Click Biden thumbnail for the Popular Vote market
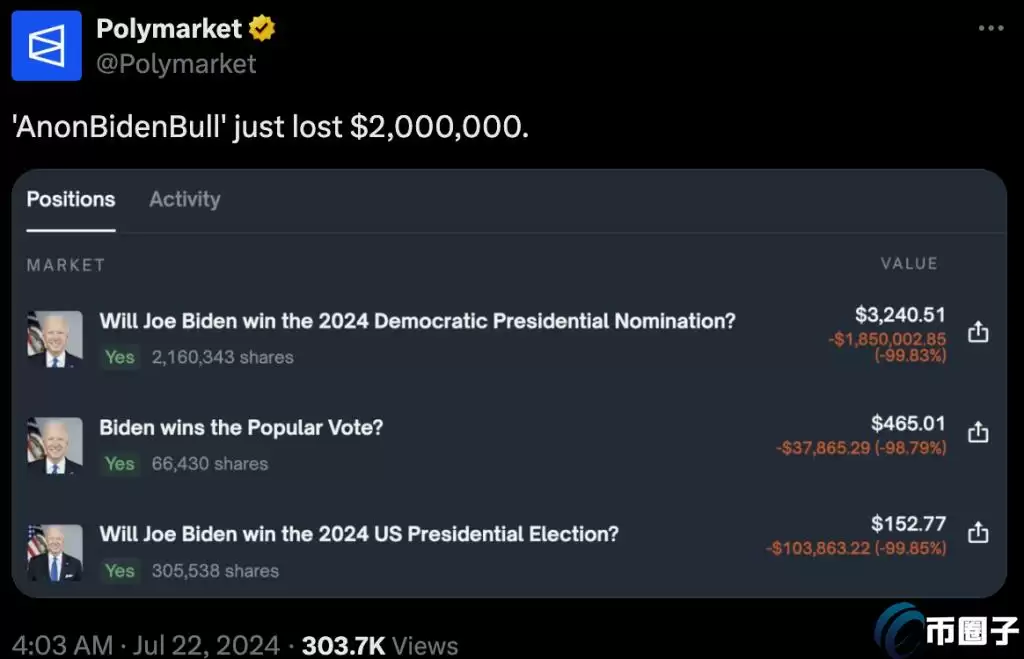Image resolution: width=1024 pixels, height=659 pixels. pyautogui.click(x=55, y=446)
